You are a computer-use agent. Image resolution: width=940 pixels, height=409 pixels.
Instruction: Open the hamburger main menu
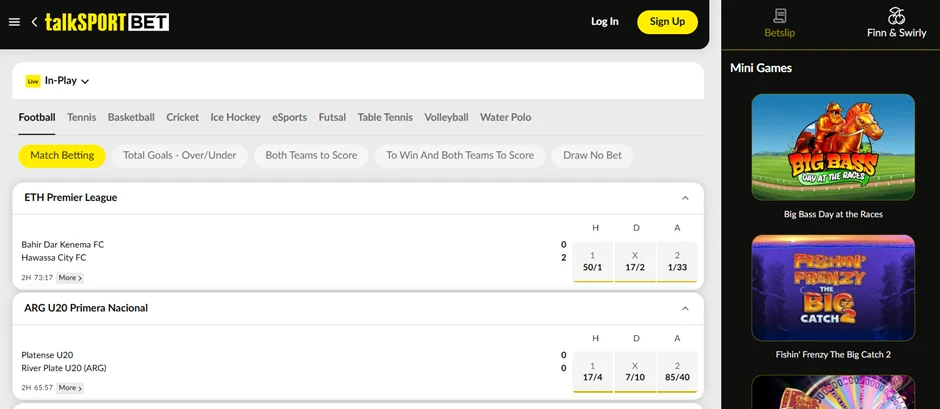pos(14,22)
